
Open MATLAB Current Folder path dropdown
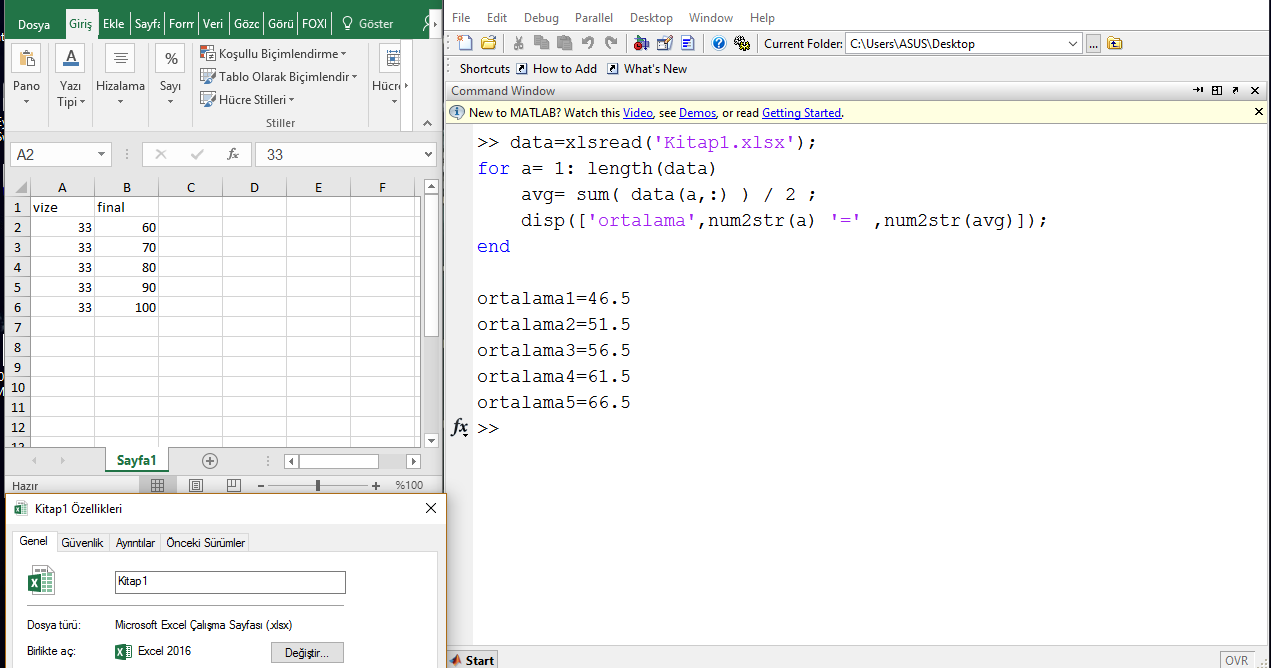tap(1073, 43)
